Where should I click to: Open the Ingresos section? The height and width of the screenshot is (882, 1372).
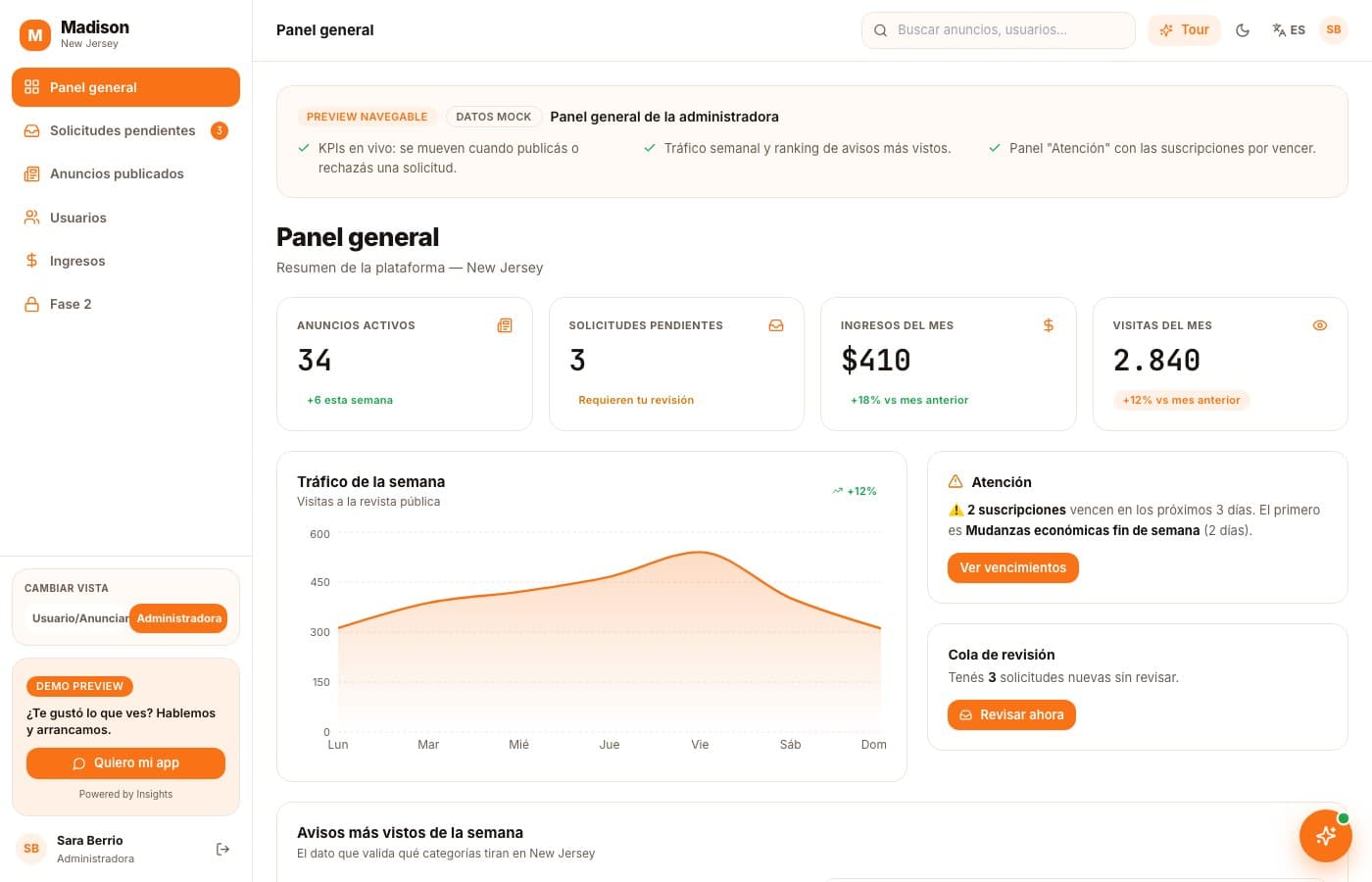point(125,261)
